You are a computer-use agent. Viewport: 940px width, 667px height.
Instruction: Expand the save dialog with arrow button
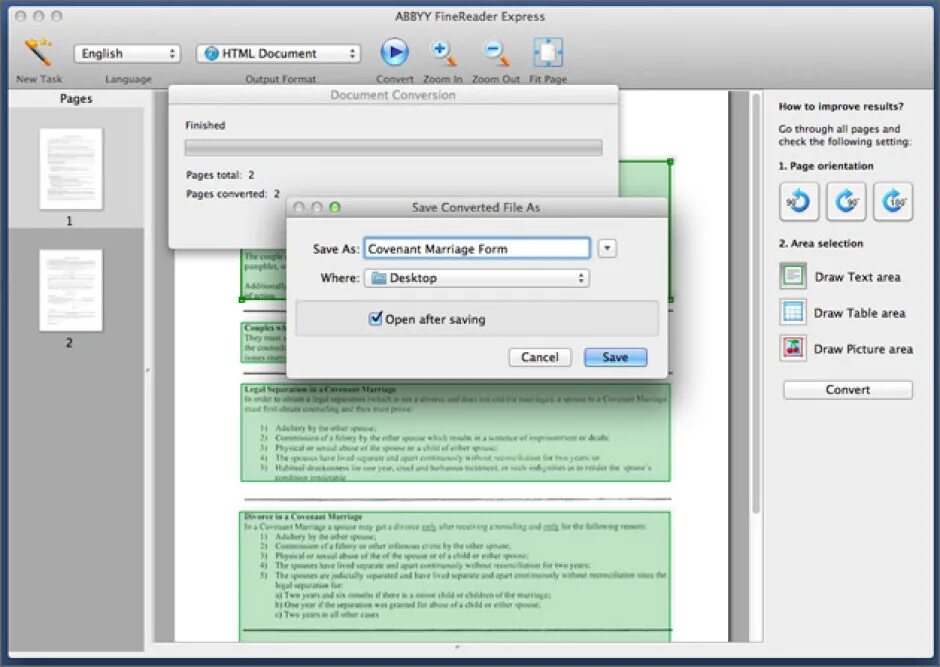[x=607, y=248]
